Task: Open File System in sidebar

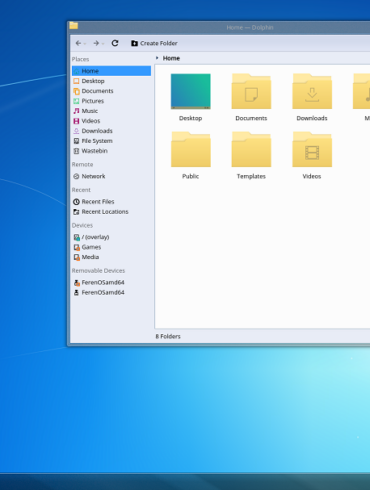Action: coord(111,141)
